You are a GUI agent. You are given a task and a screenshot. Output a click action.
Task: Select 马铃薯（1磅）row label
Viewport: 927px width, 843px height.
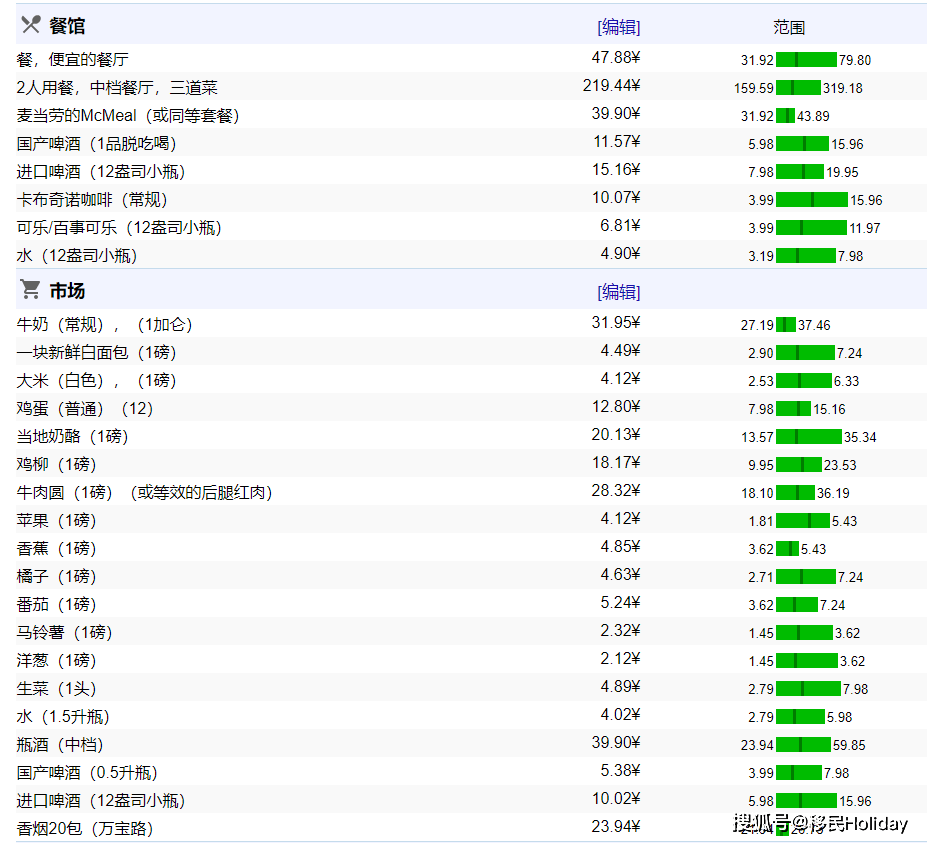point(64,633)
